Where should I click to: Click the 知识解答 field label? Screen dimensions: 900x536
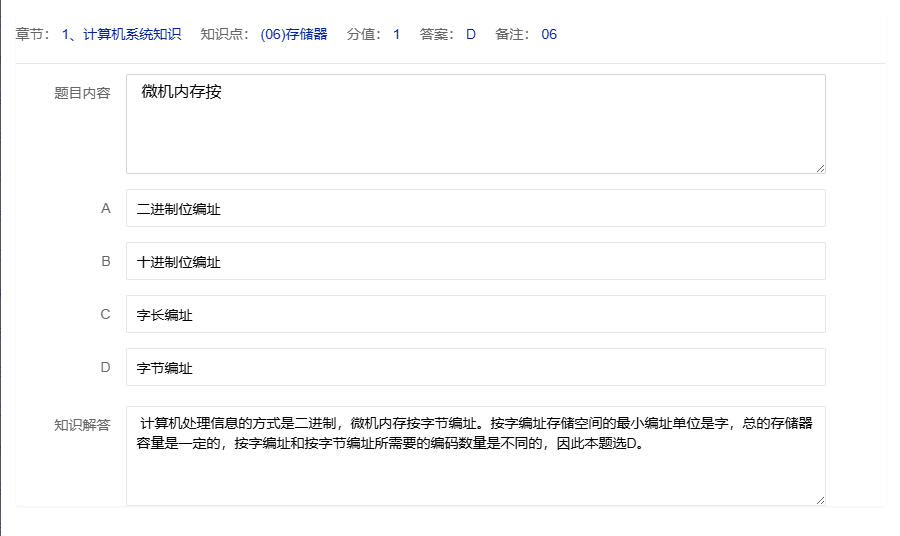click(x=82, y=424)
